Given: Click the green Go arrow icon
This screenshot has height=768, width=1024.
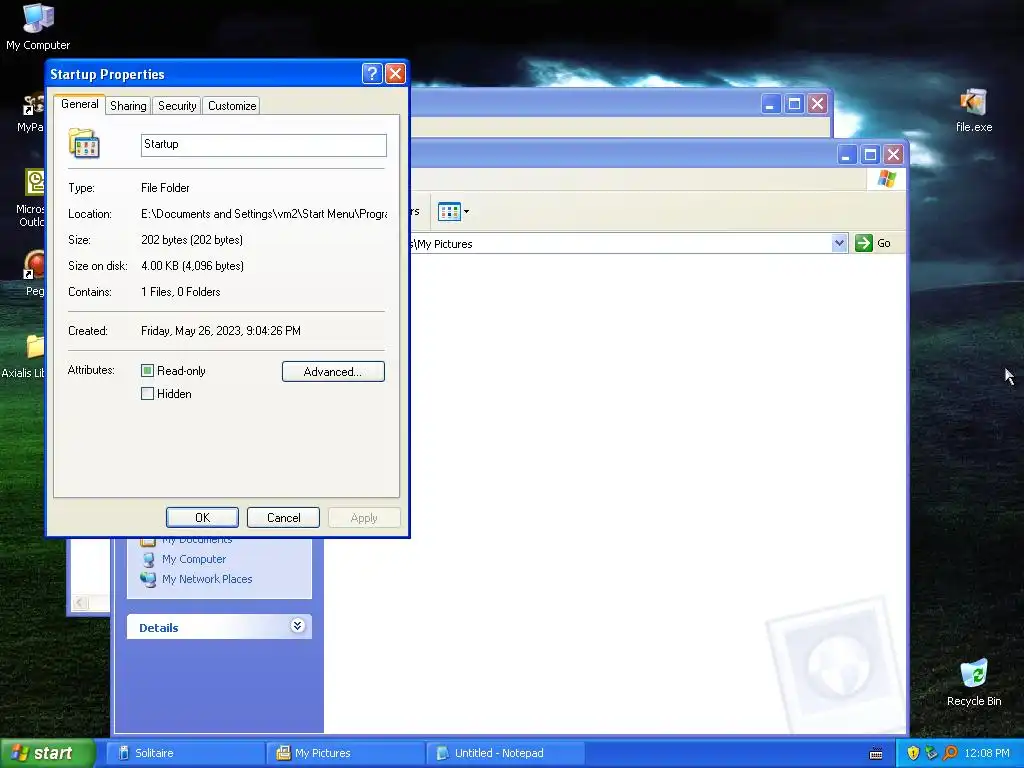Looking at the screenshot, I should (x=863, y=243).
